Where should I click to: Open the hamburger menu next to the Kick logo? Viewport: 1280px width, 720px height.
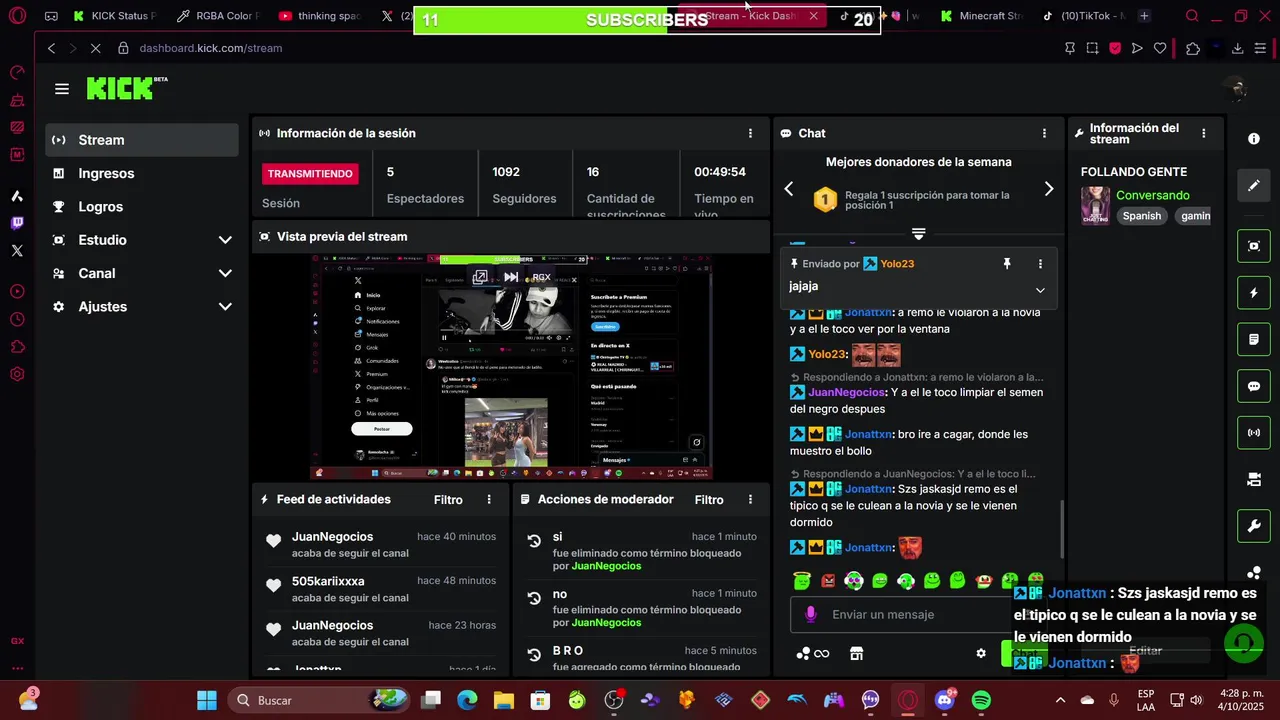(62, 89)
